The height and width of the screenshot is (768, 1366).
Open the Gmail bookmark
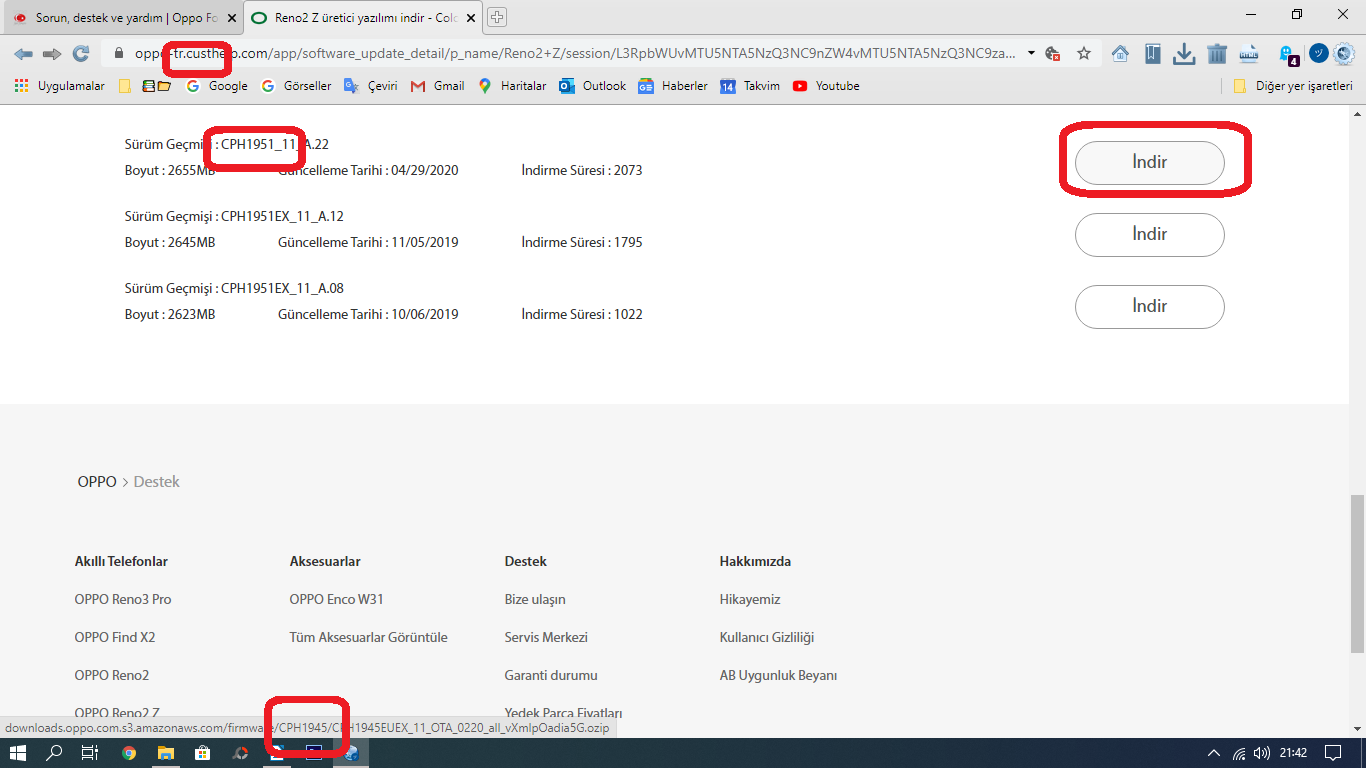point(438,86)
